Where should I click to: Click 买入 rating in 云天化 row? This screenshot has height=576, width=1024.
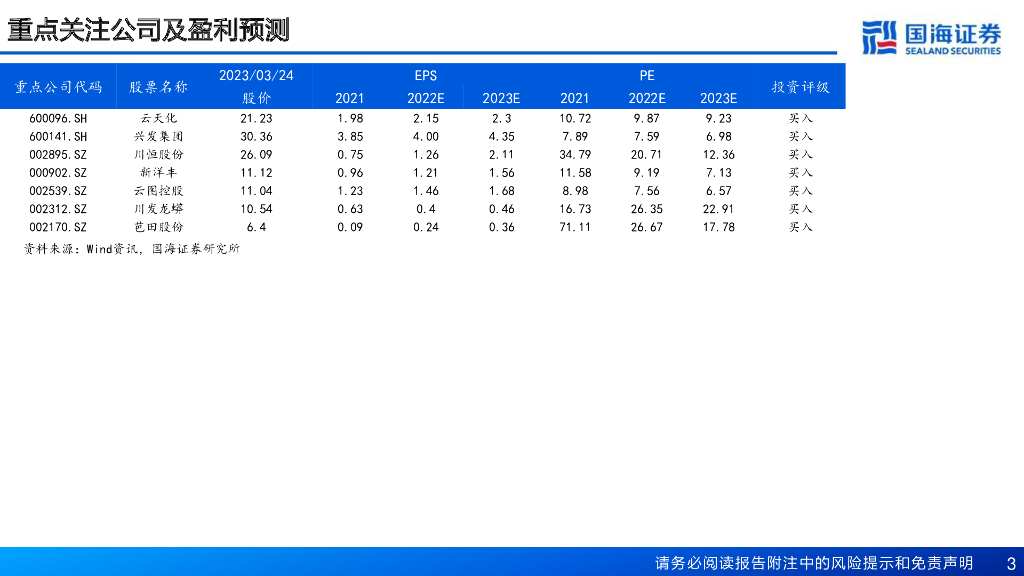(800, 118)
